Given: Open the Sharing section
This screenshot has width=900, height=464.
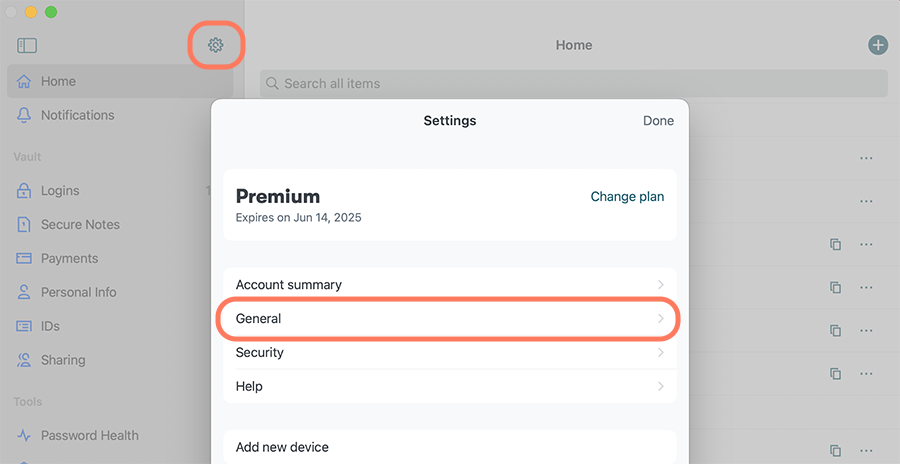Looking at the screenshot, I should pos(63,360).
